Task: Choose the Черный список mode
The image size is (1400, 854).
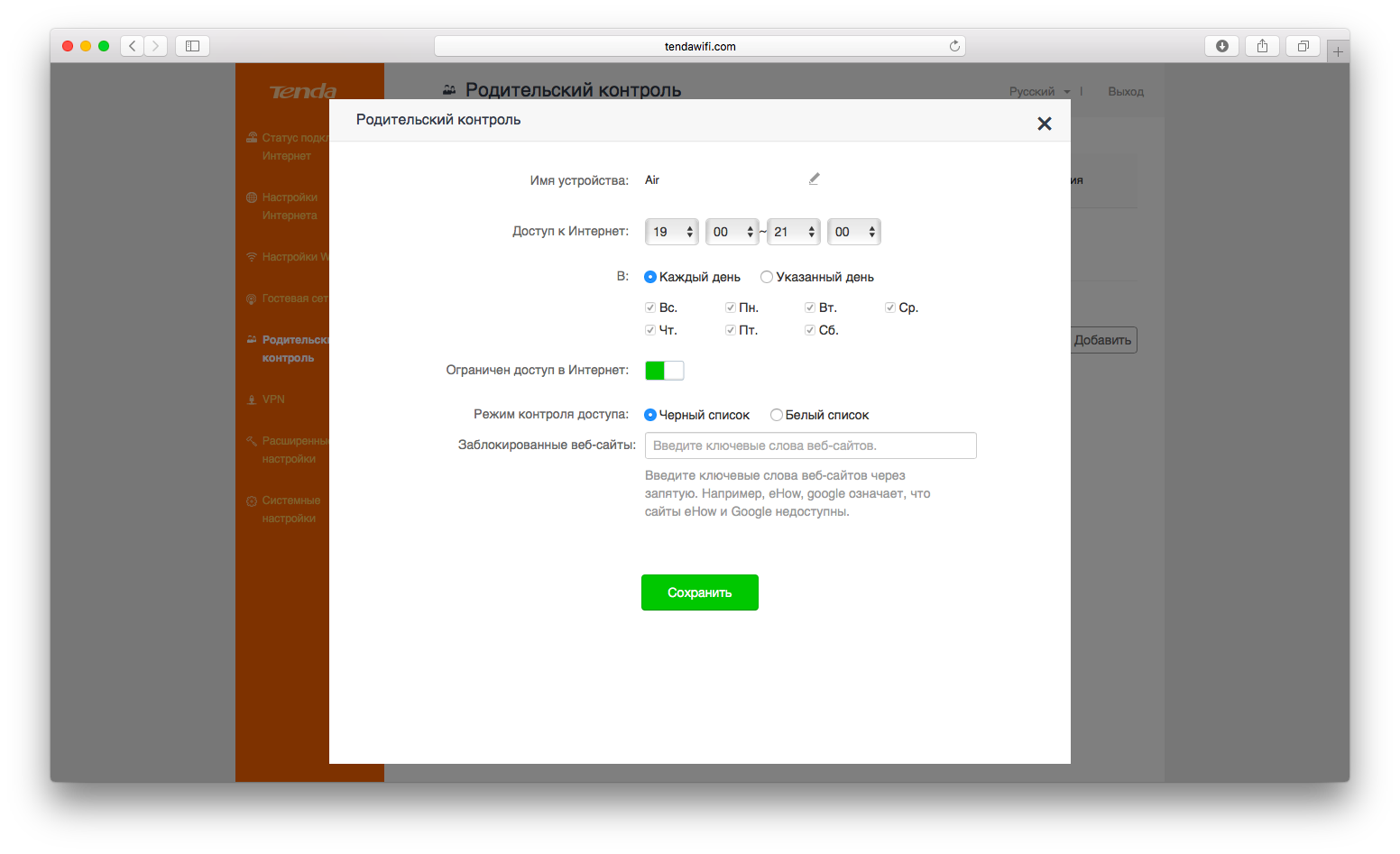Action: 650,415
